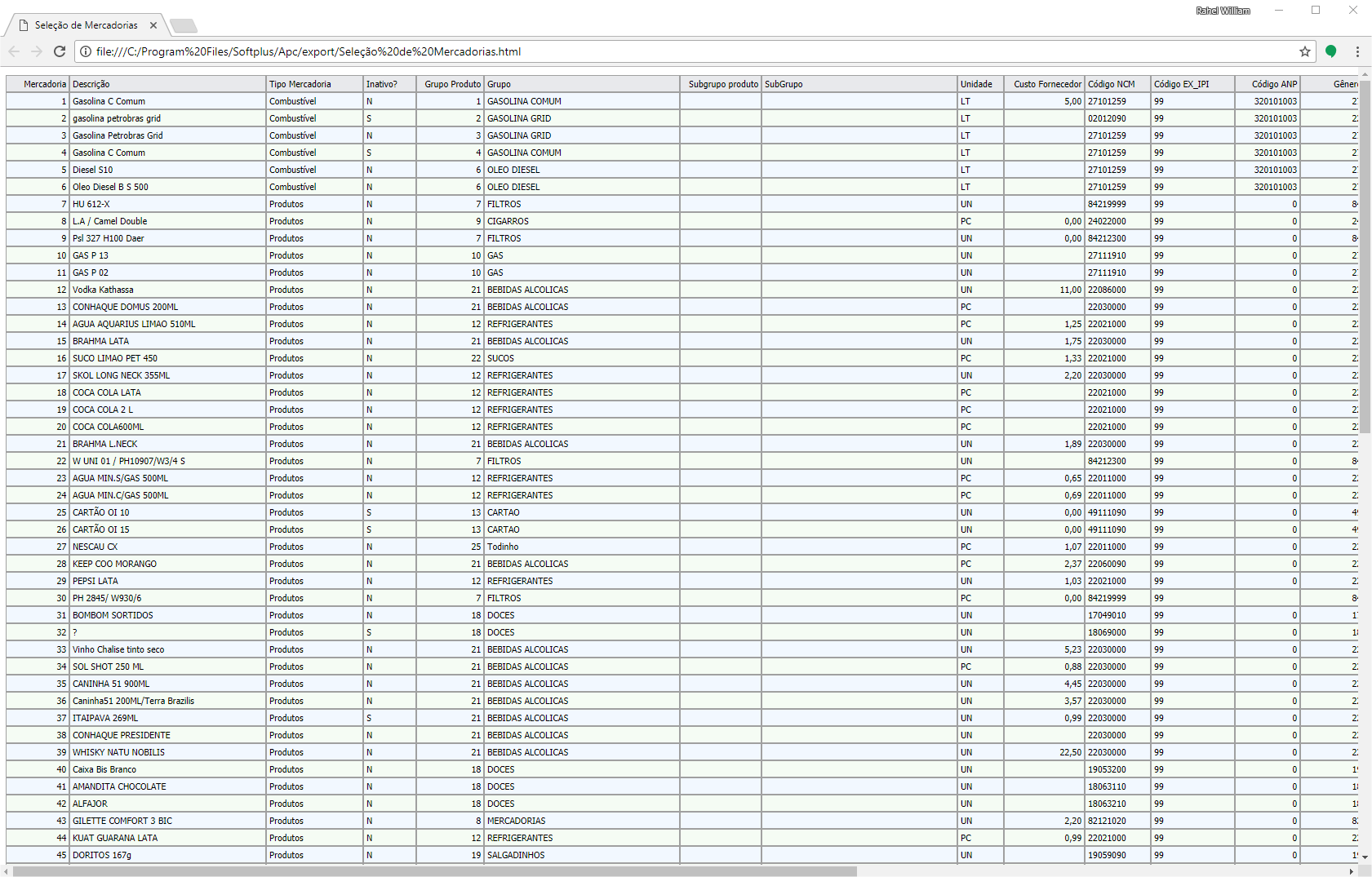1372x877 pixels.
Task: Click the Código EX_IPI column header
Action: (1193, 84)
